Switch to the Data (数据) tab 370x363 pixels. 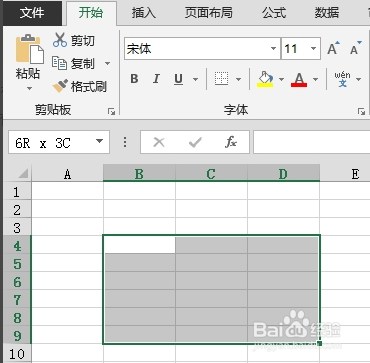click(x=327, y=13)
